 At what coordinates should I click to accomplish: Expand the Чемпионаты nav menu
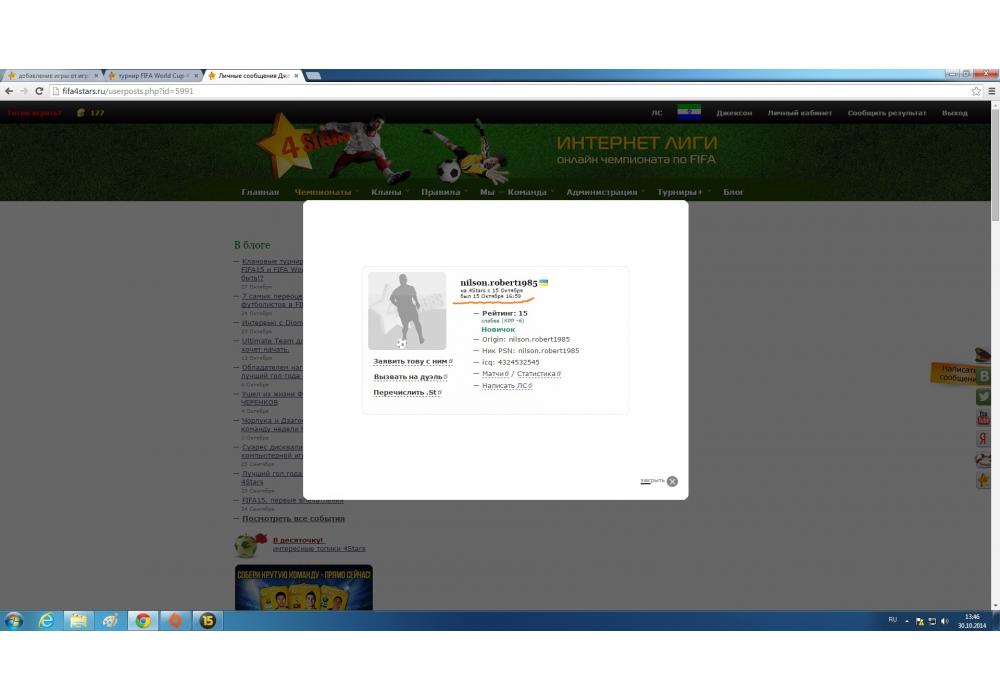click(x=323, y=192)
